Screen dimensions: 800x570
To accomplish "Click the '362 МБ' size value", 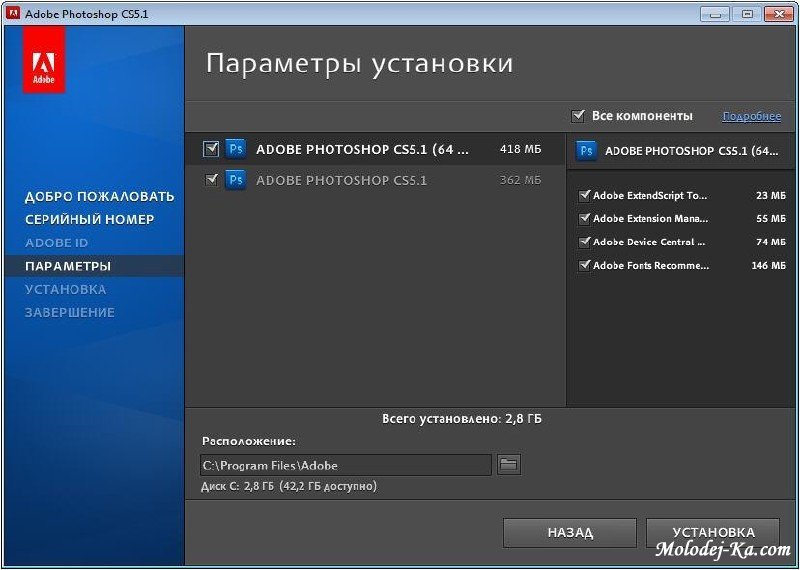I will click(520, 180).
